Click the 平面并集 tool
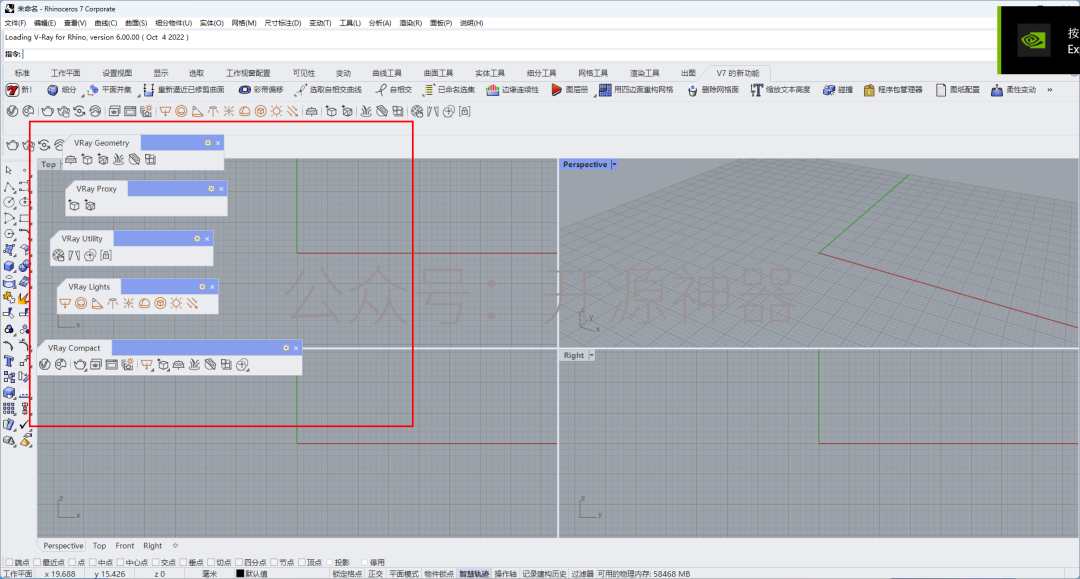Screen dimensions: 1080x579 pyautogui.click(x=109, y=90)
